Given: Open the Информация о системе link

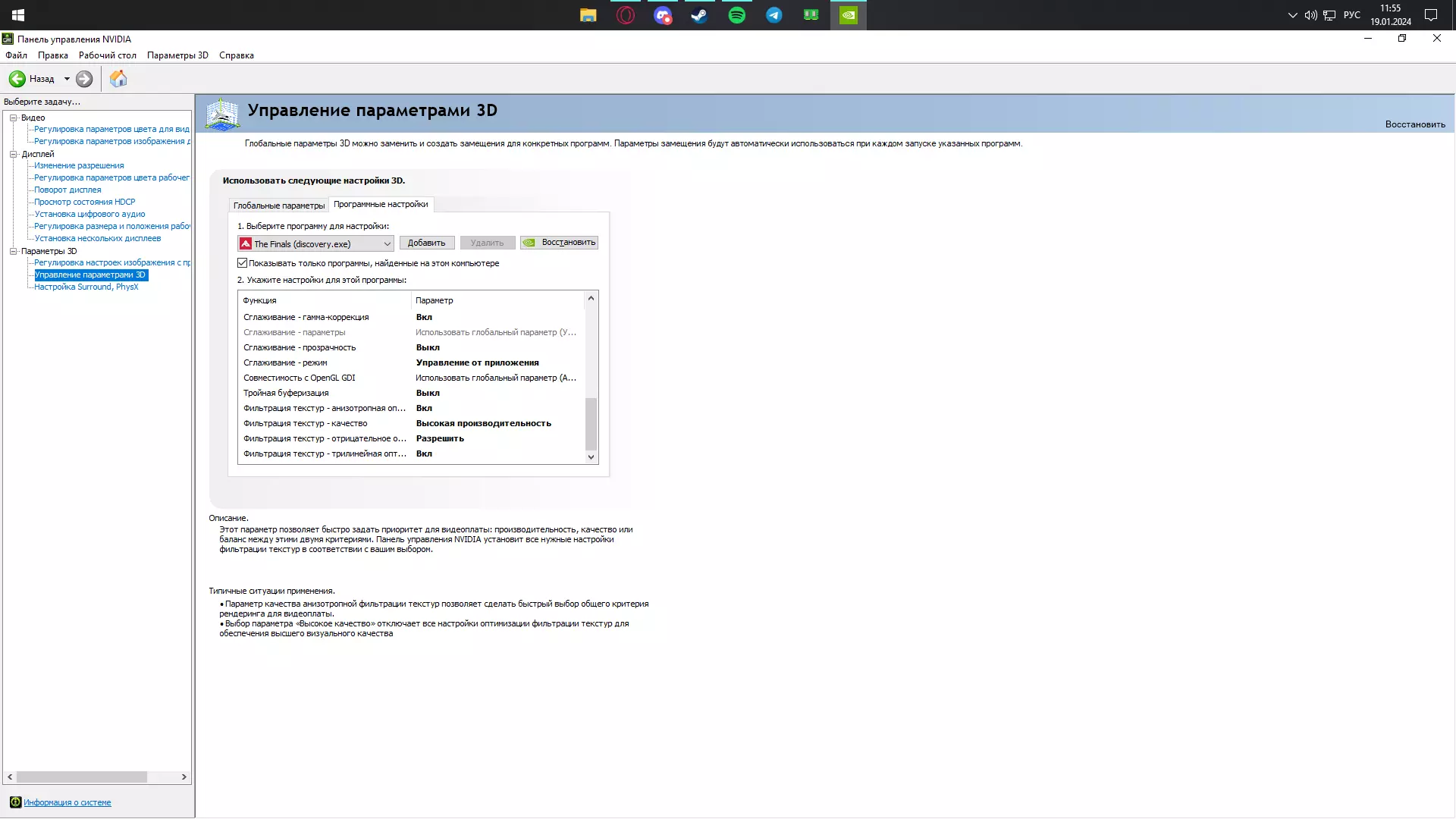Looking at the screenshot, I should [x=67, y=802].
